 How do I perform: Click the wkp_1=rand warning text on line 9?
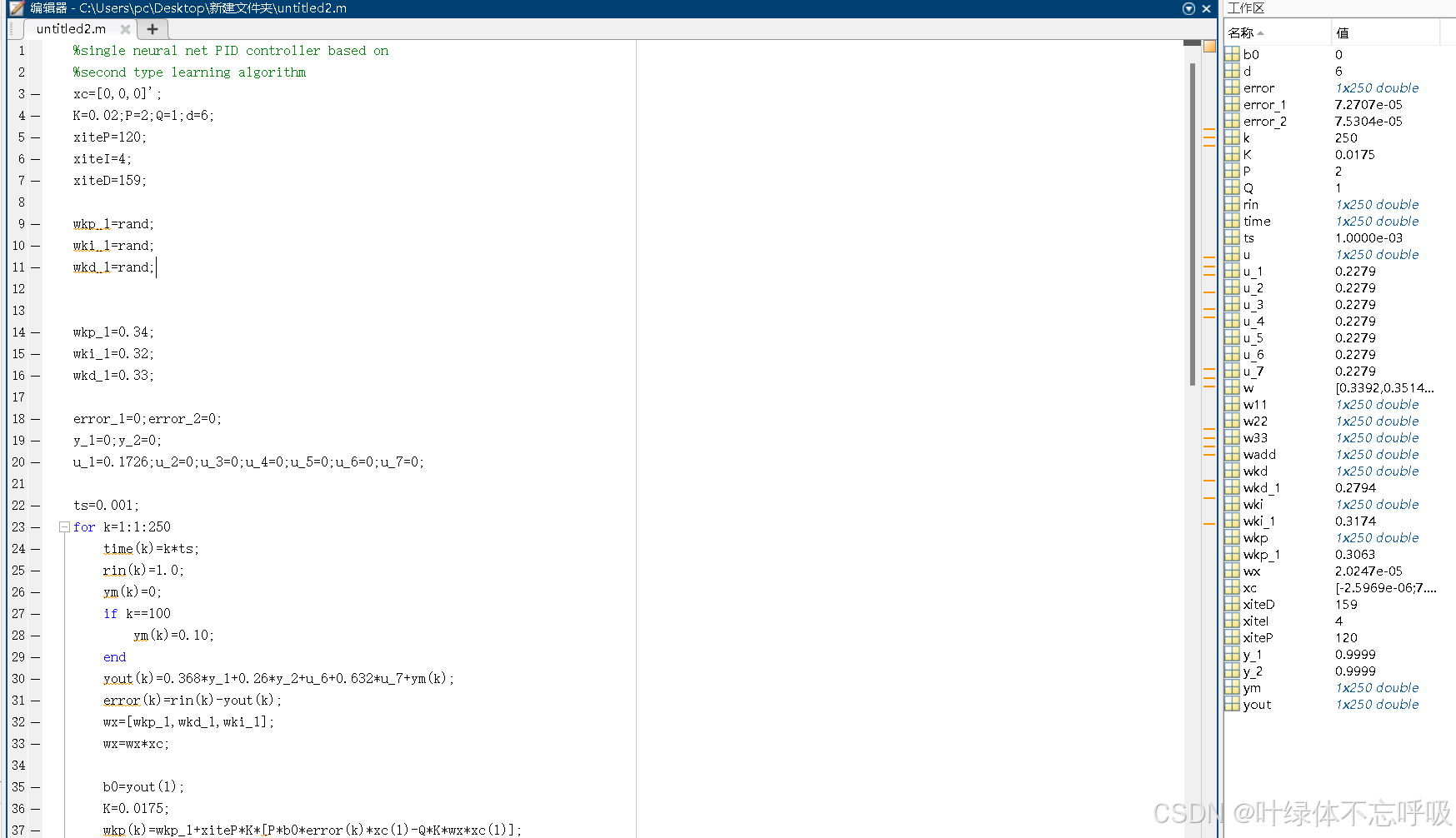113,224
